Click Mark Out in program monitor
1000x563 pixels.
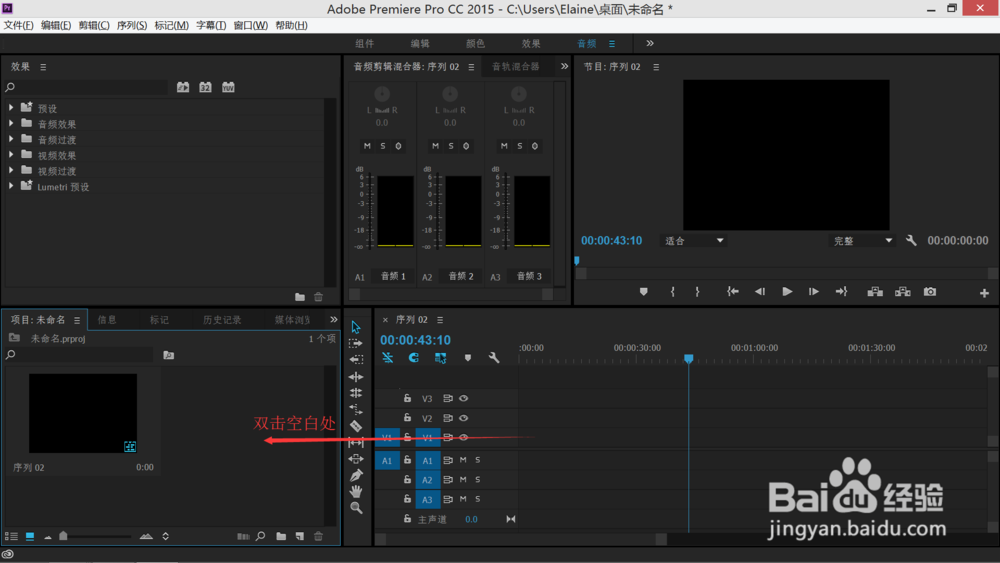point(697,291)
